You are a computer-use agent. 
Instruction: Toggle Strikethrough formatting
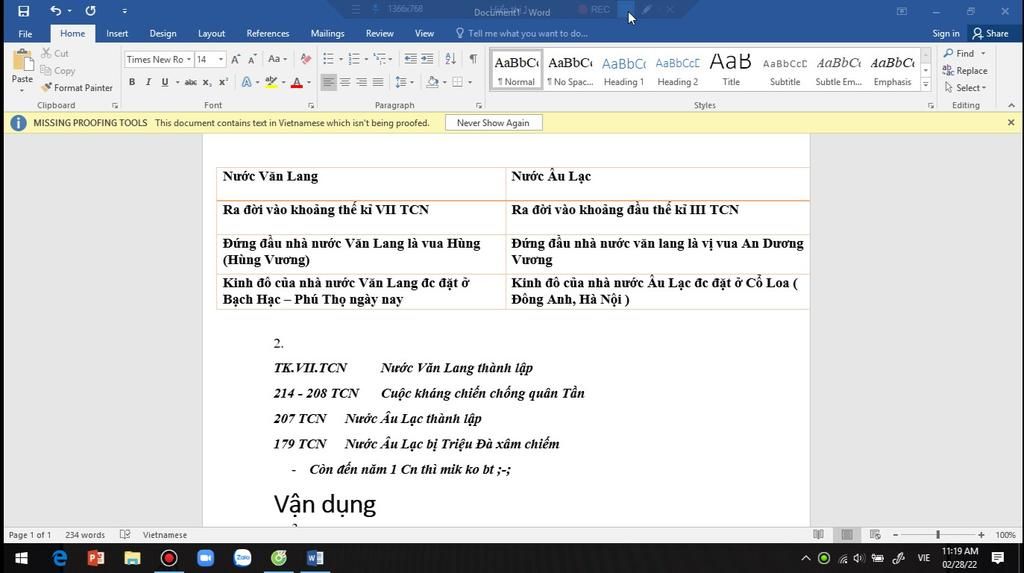pyautogui.click(x=190, y=82)
